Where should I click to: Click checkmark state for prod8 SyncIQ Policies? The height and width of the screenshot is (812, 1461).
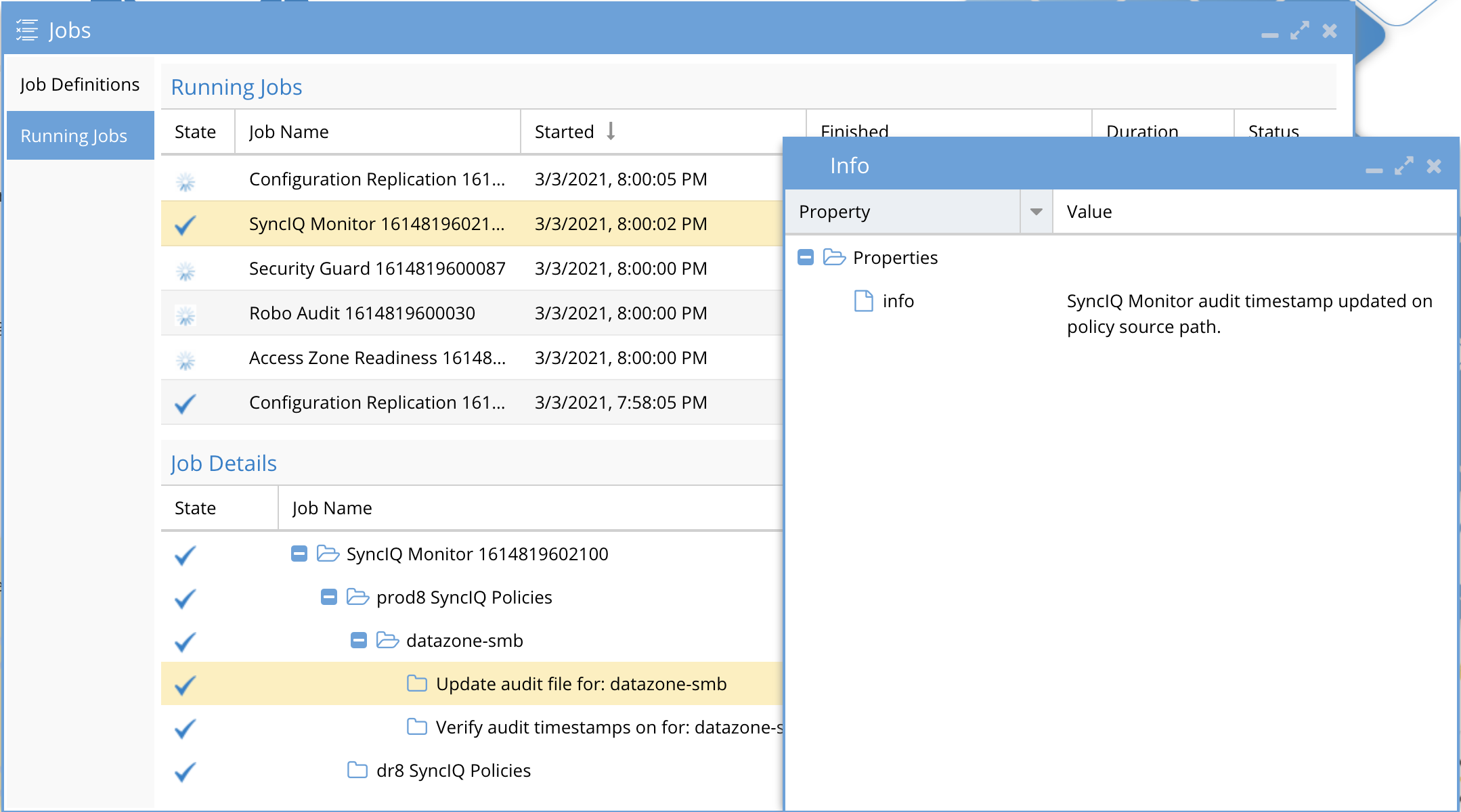tap(185, 598)
